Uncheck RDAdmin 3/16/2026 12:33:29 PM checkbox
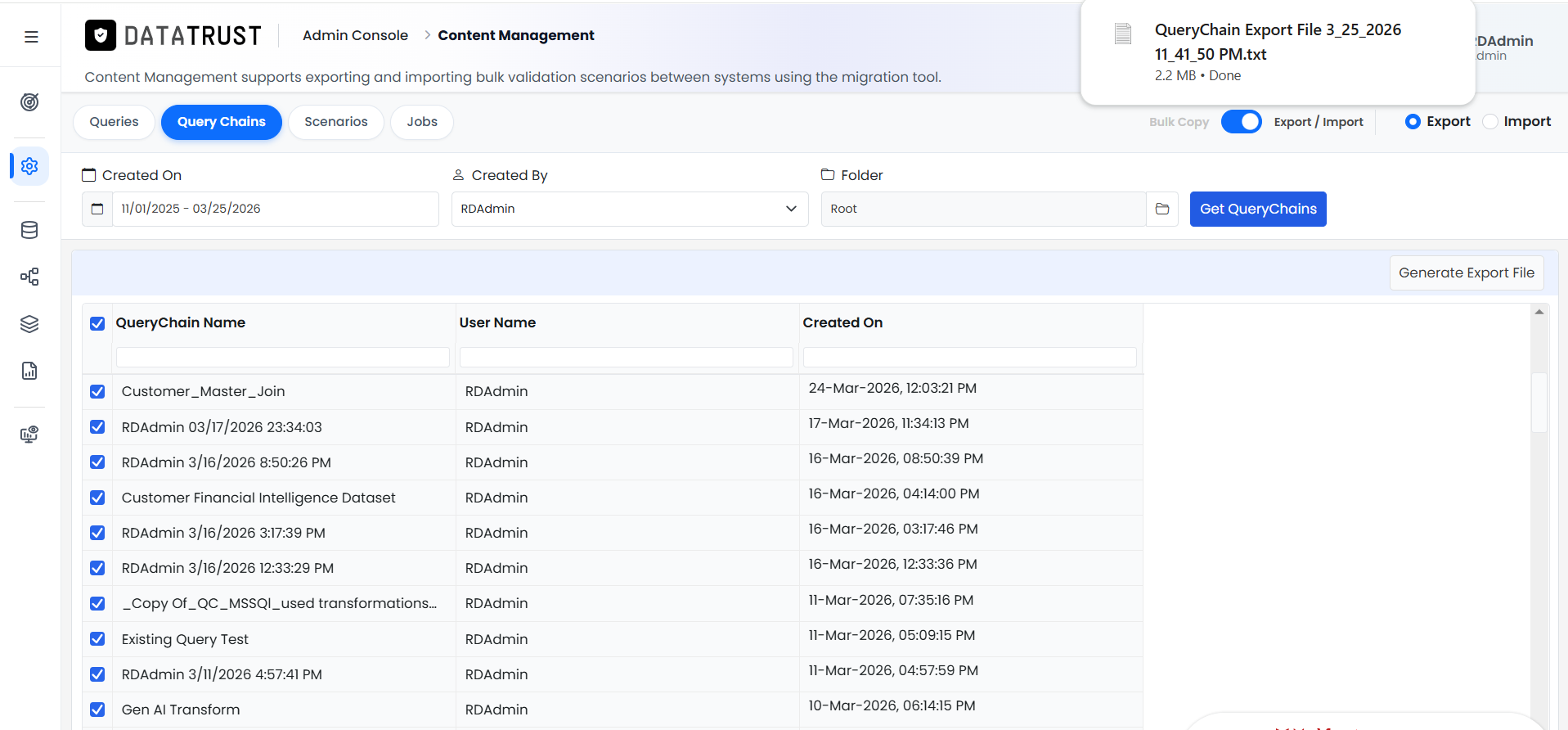 pyautogui.click(x=97, y=568)
